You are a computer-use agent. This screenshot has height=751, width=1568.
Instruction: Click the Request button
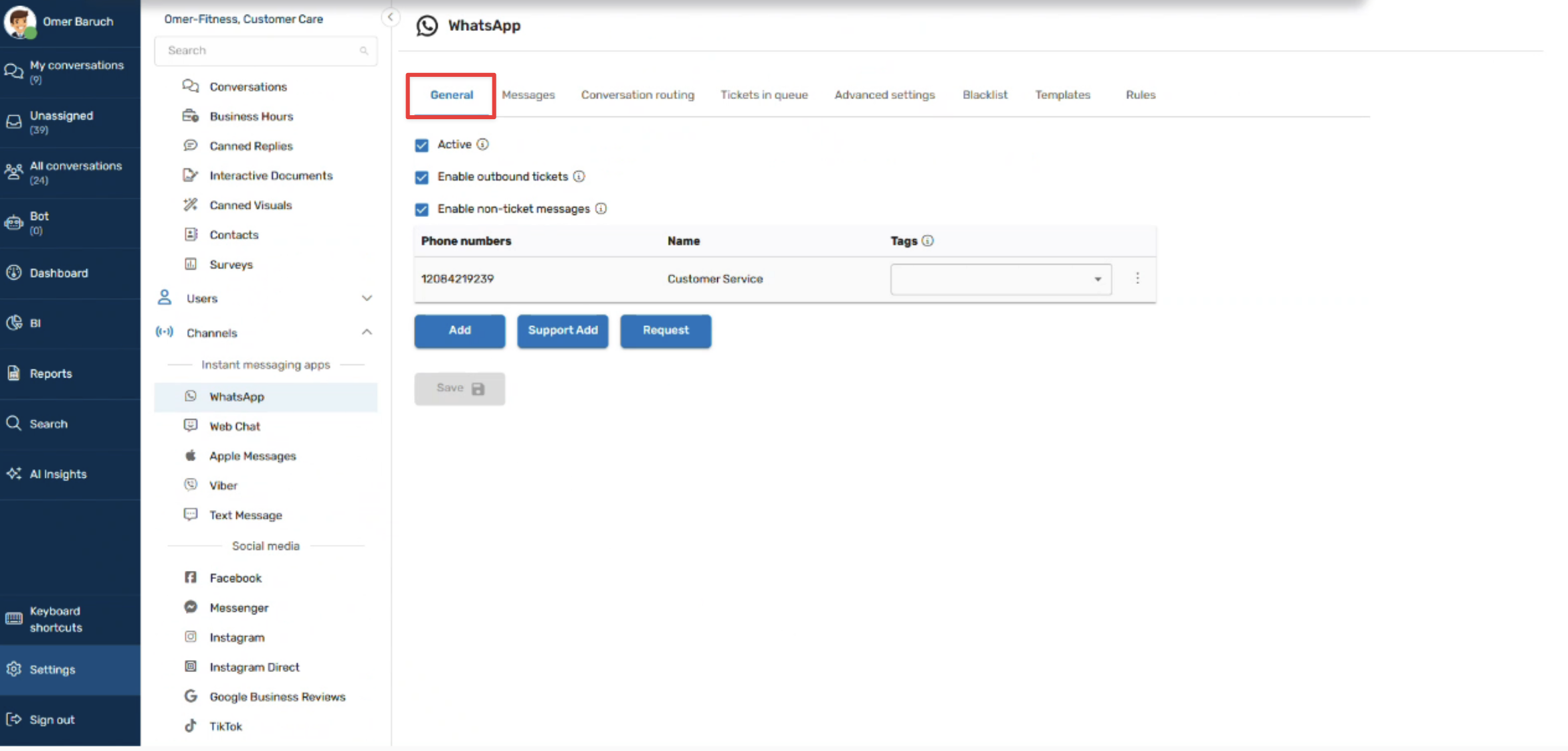click(666, 331)
